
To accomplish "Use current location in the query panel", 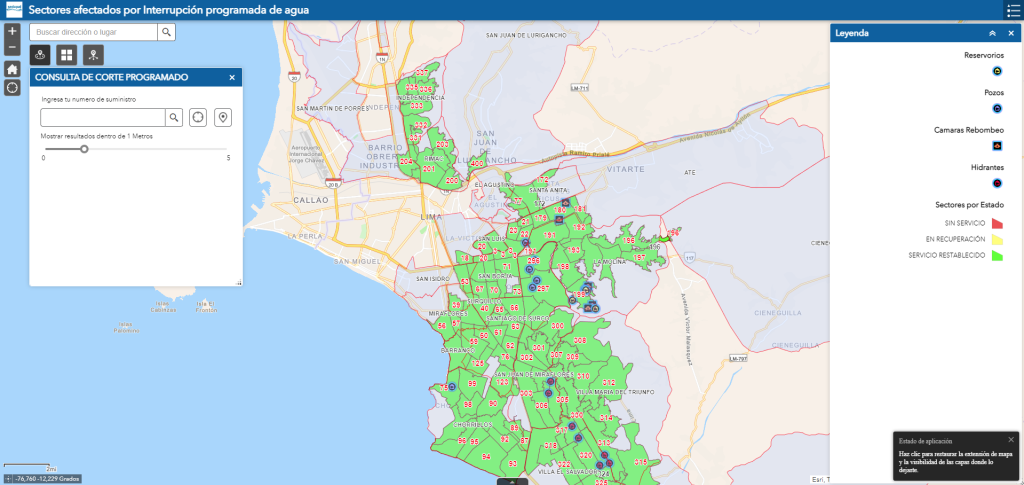I will coord(198,118).
